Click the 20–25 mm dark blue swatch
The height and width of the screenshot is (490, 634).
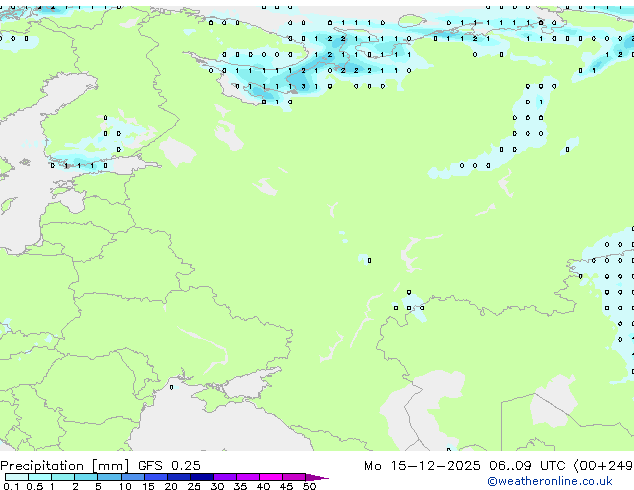[179, 477]
